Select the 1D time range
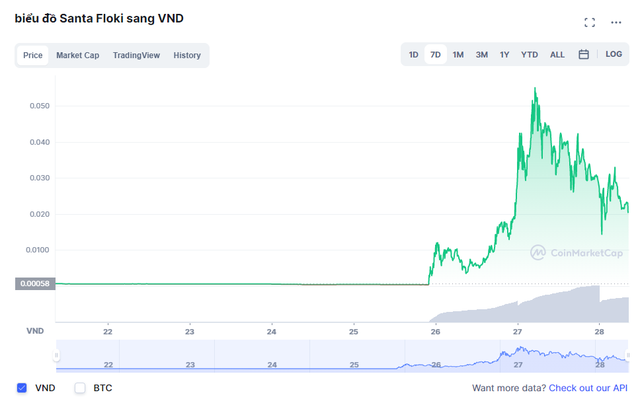This screenshot has width=640, height=413. point(413,55)
